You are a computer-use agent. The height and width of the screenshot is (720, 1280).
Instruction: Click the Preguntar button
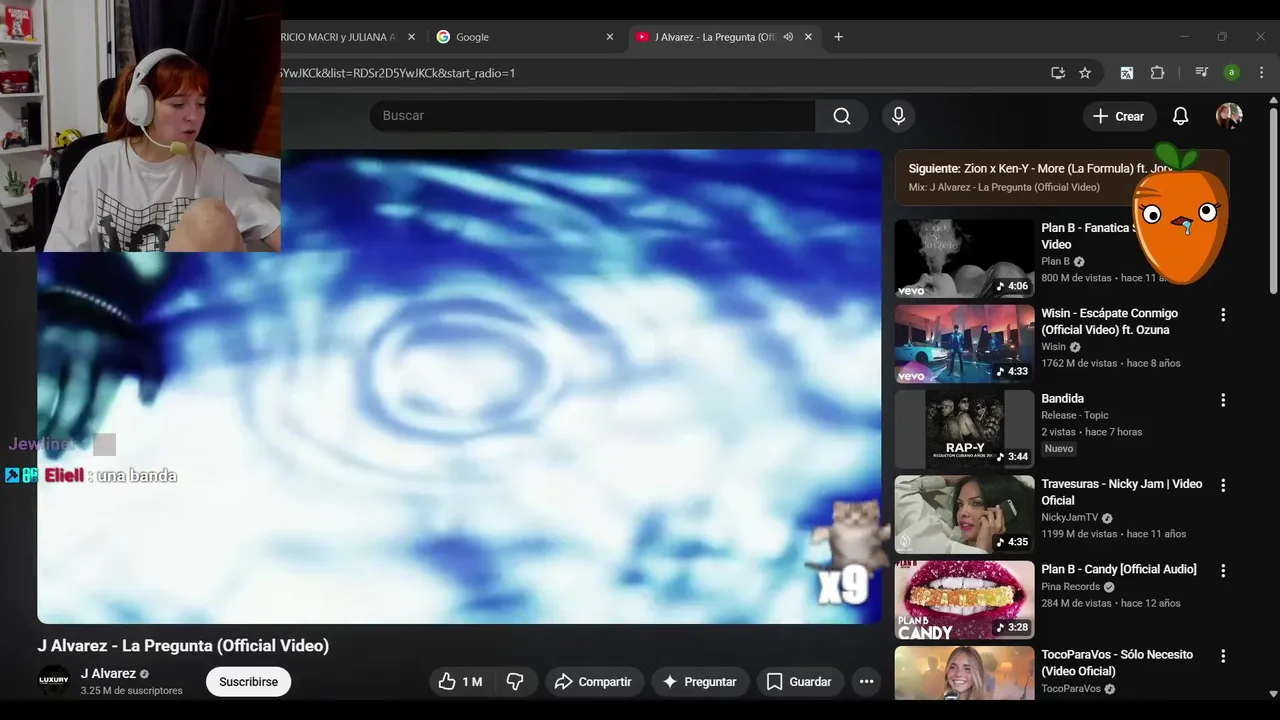tap(699, 682)
